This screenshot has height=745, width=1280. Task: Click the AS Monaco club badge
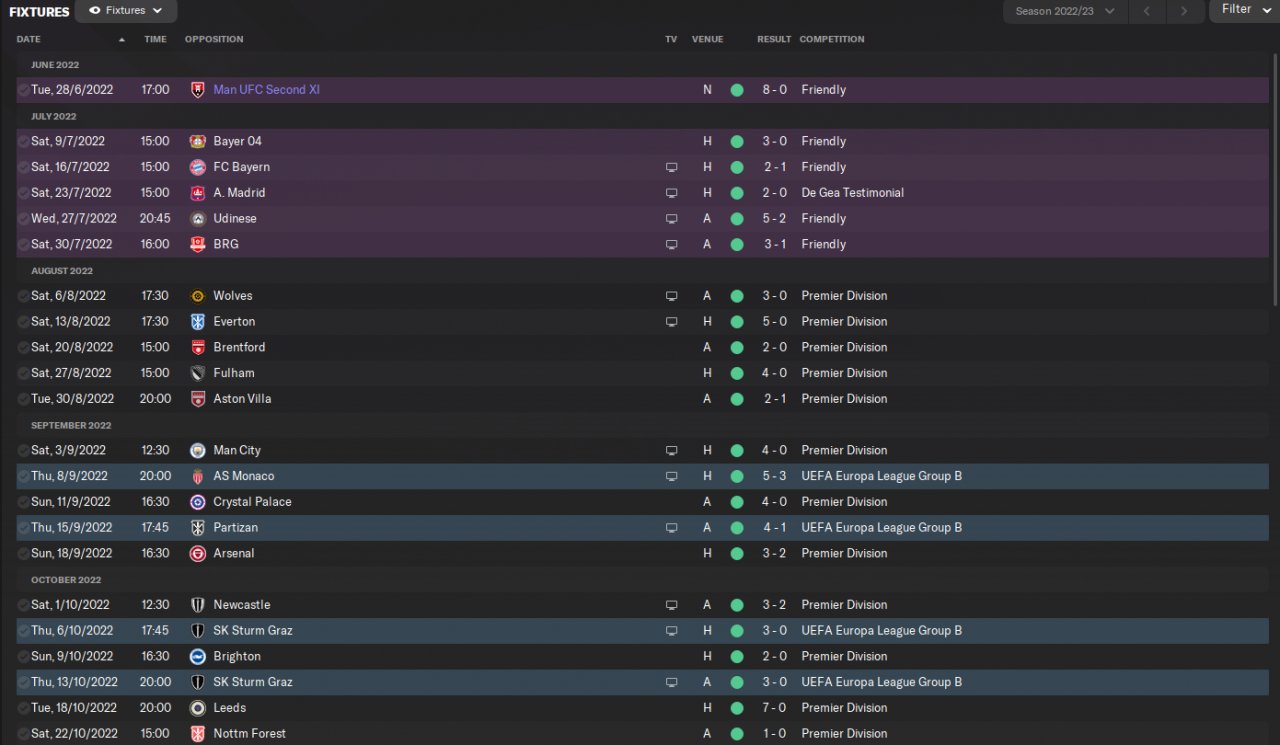click(x=197, y=476)
